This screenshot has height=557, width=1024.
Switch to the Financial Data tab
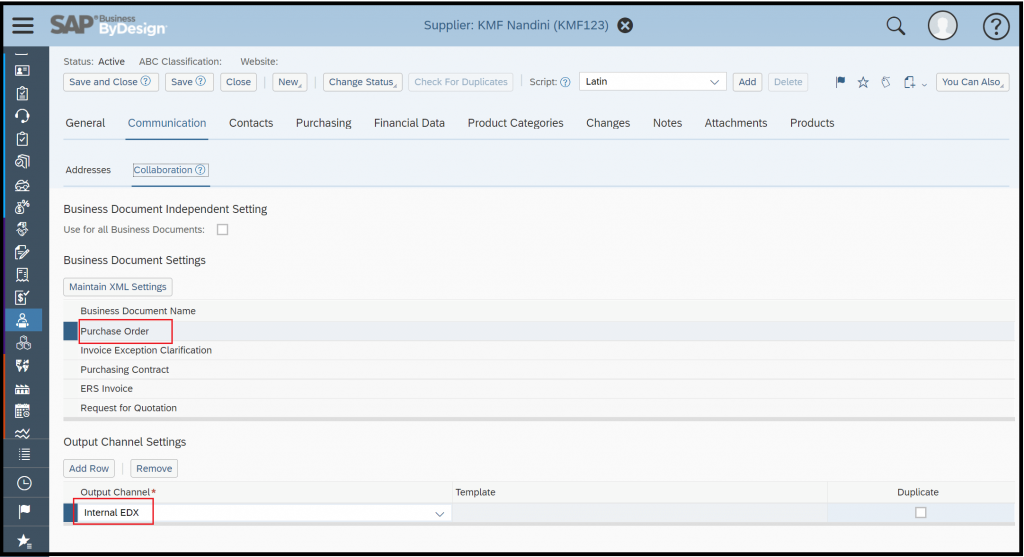coord(409,123)
